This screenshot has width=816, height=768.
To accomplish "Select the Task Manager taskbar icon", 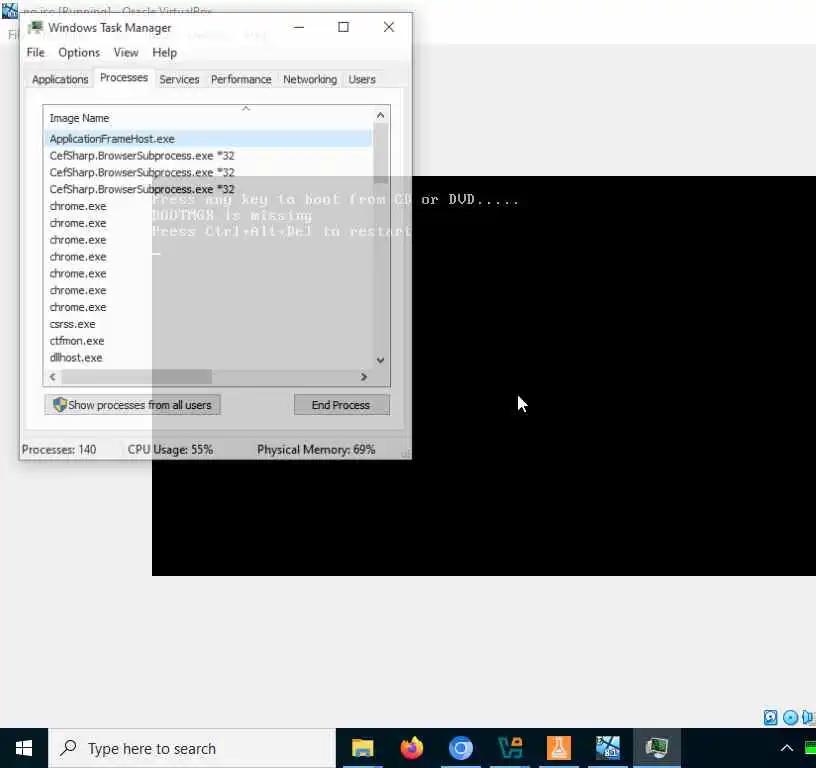I will (x=656, y=748).
